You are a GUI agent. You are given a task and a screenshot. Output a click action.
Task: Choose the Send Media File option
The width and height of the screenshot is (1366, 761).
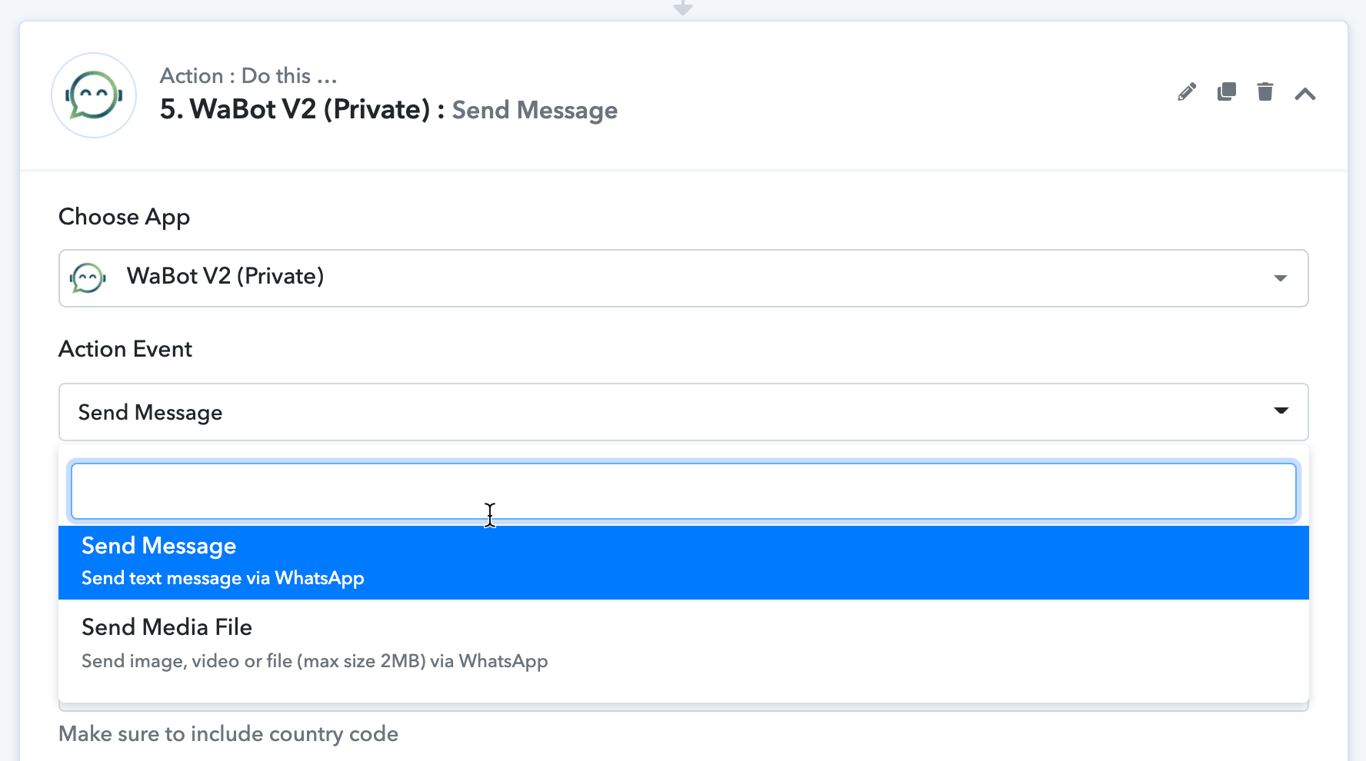pyautogui.click(x=683, y=643)
